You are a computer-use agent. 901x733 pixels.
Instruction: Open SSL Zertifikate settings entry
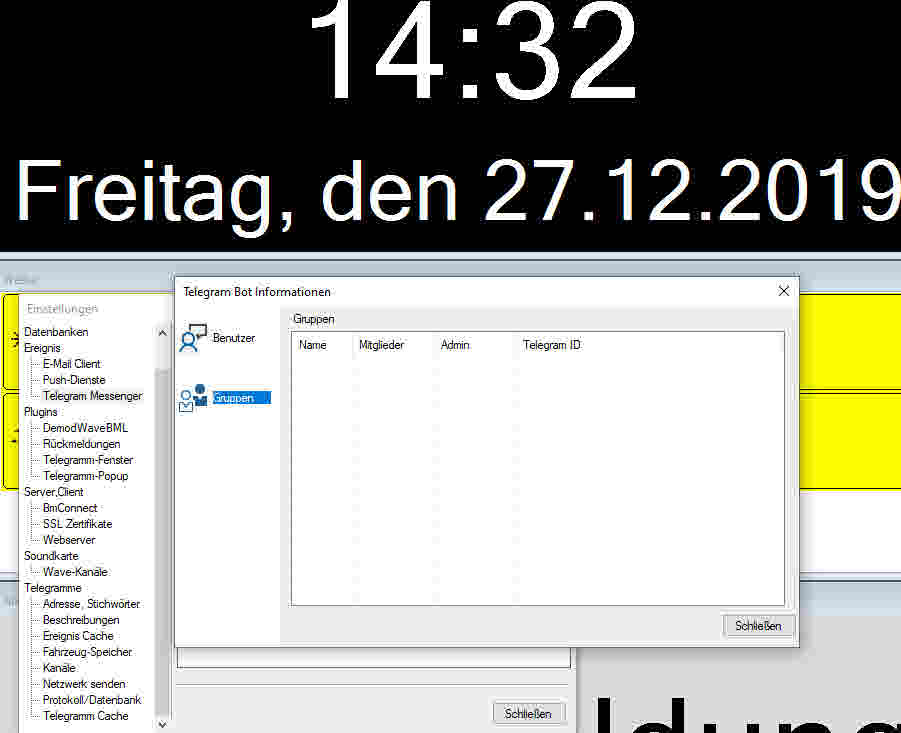click(77, 524)
